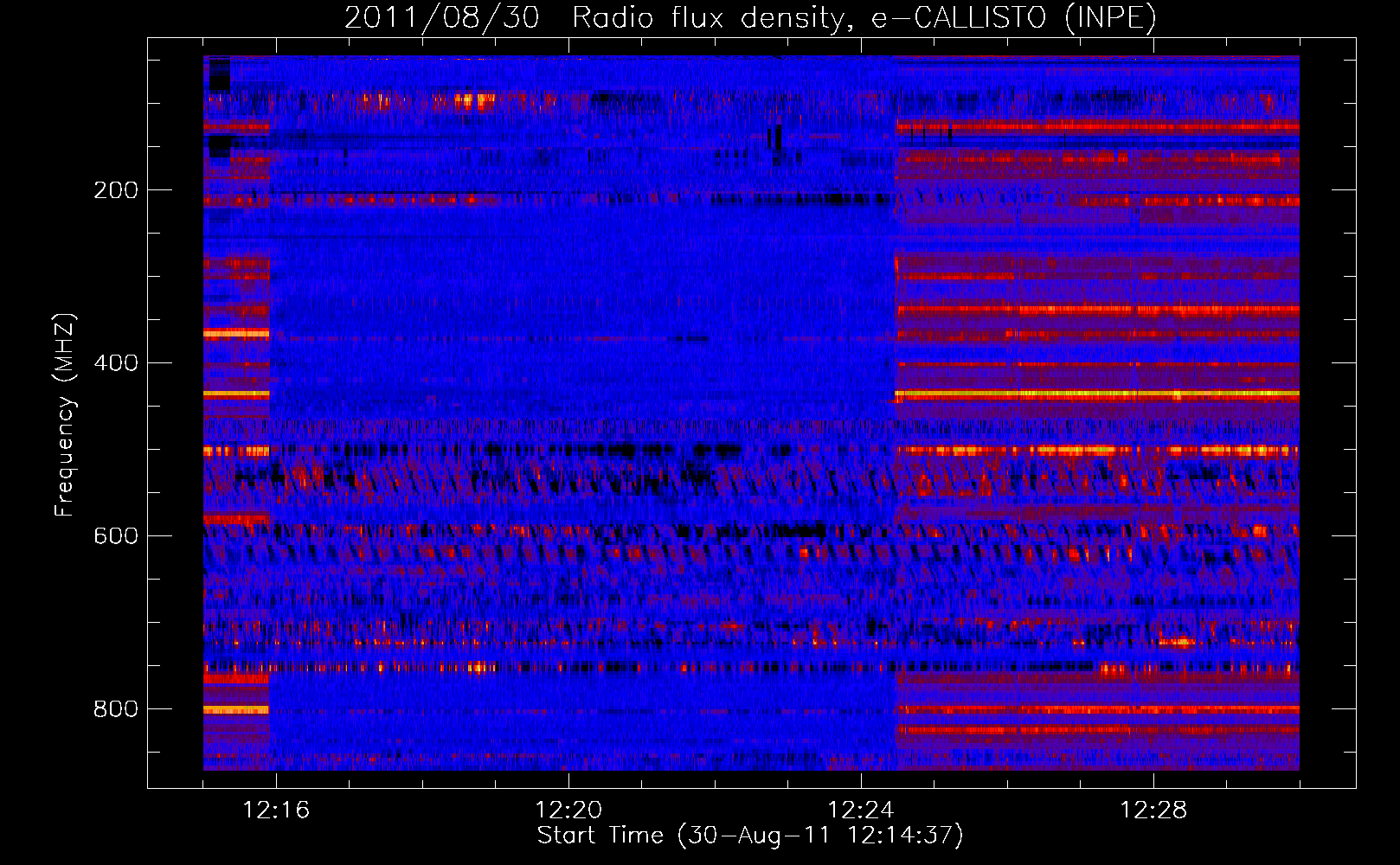Click the 400 frequency tick label
This screenshot has height=865, width=1400.
click(x=116, y=363)
